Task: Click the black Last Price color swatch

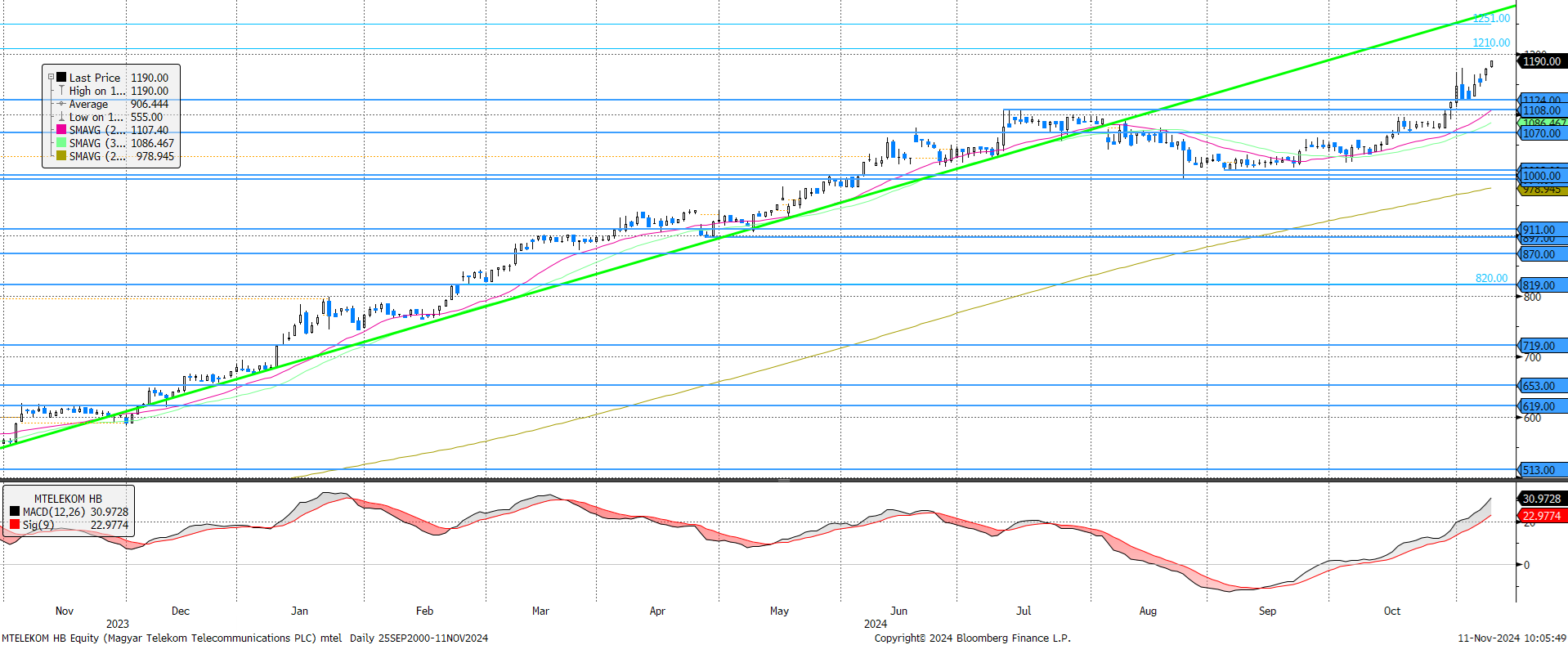Action: 61,78
